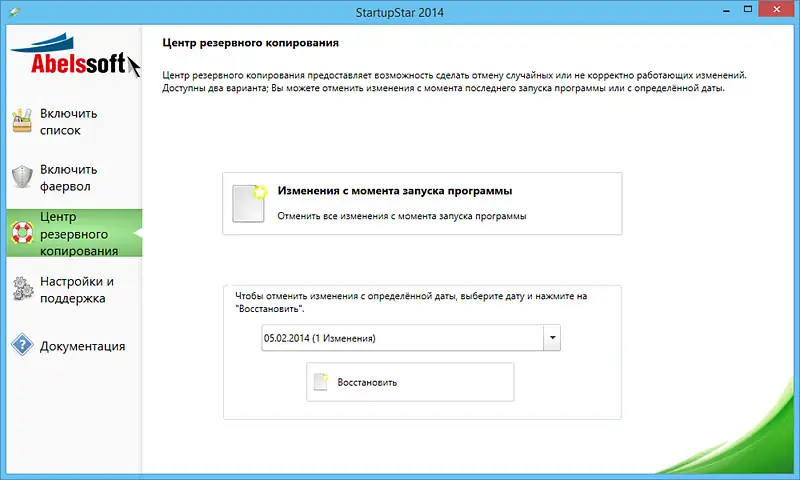
Task: Go to Настройки и поддержка
Action: (x=74, y=289)
